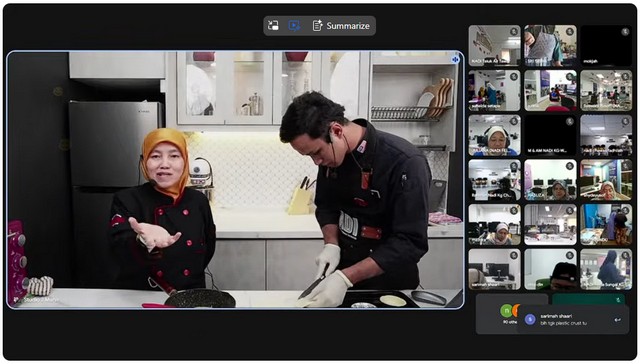Select the main cooking demonstration video
This screenshot has width=640, height=364.
(x=235, y=180)
